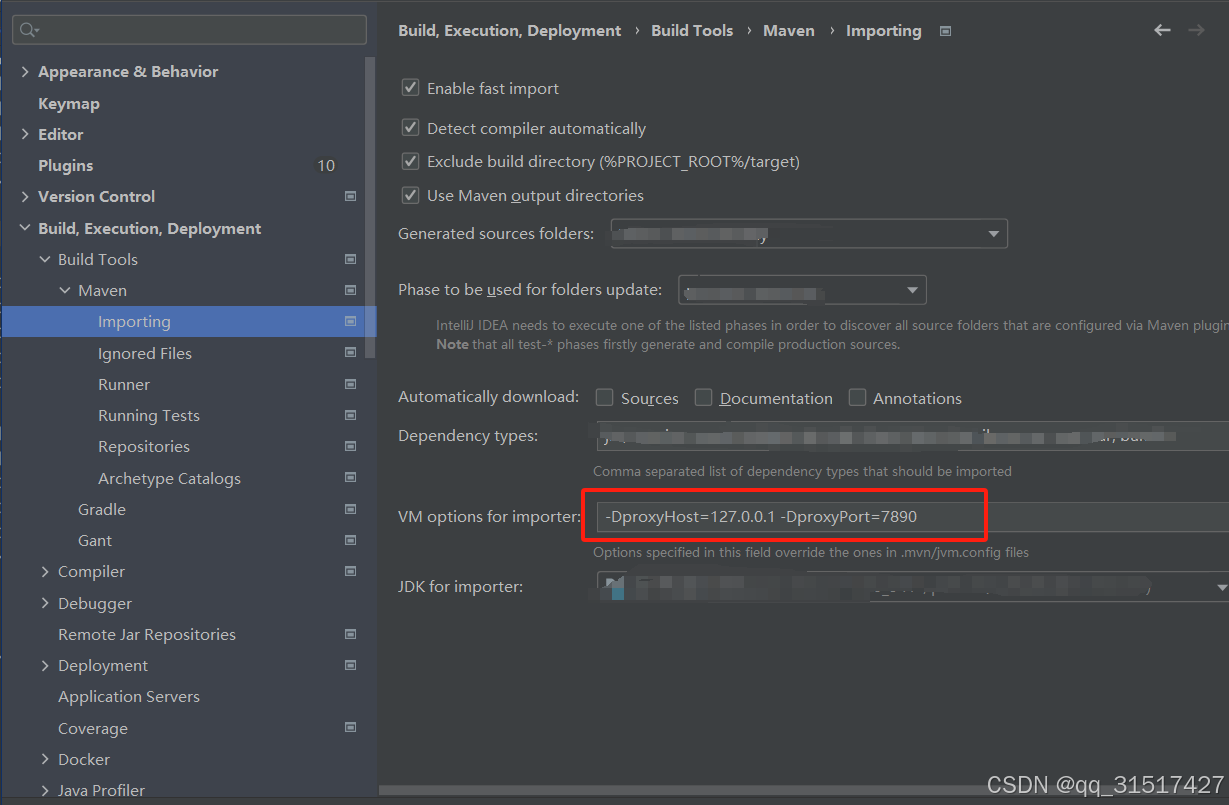Click the project icon on the Remote Jar Repositories row

pyautogui.click(x=350, y=634)
